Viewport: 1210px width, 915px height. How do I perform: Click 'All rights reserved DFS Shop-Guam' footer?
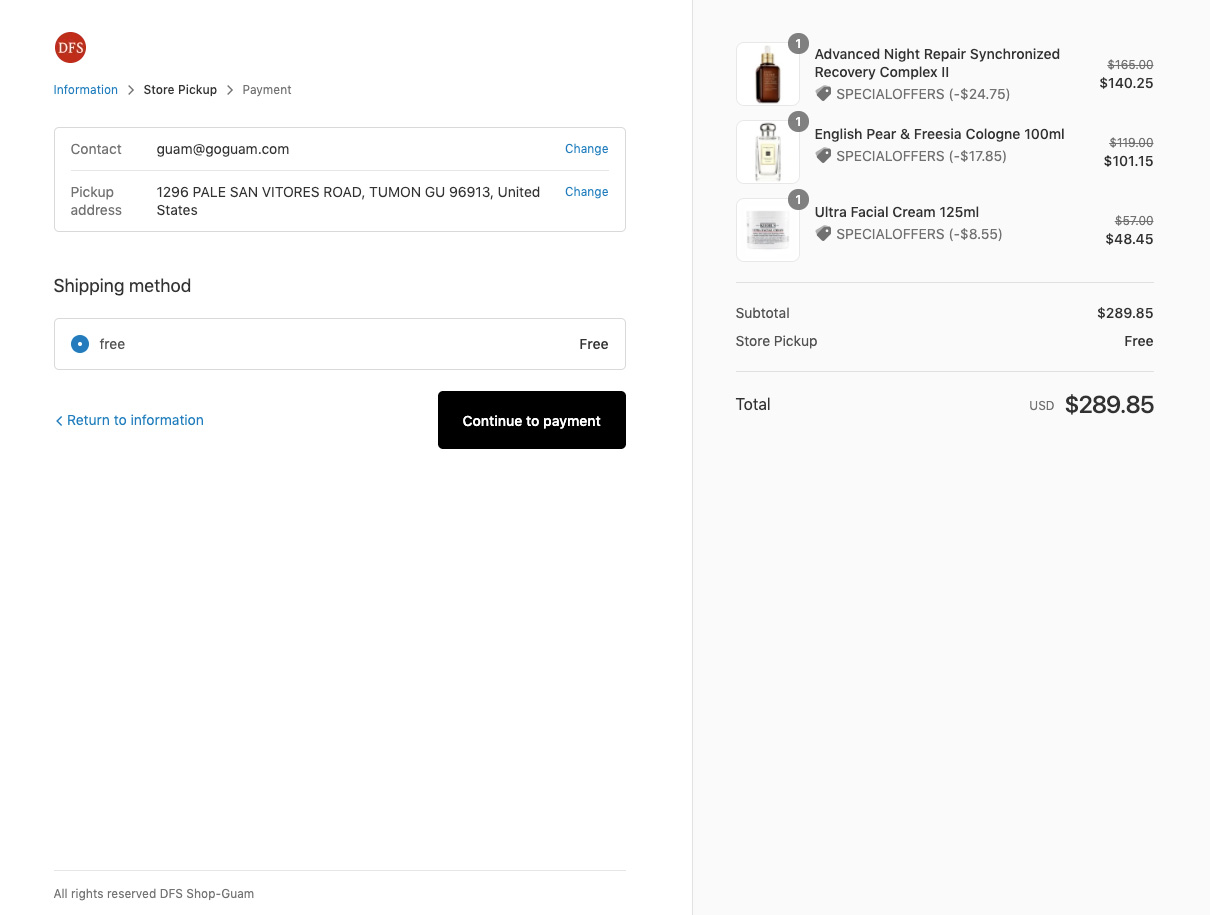coord(154,894)
